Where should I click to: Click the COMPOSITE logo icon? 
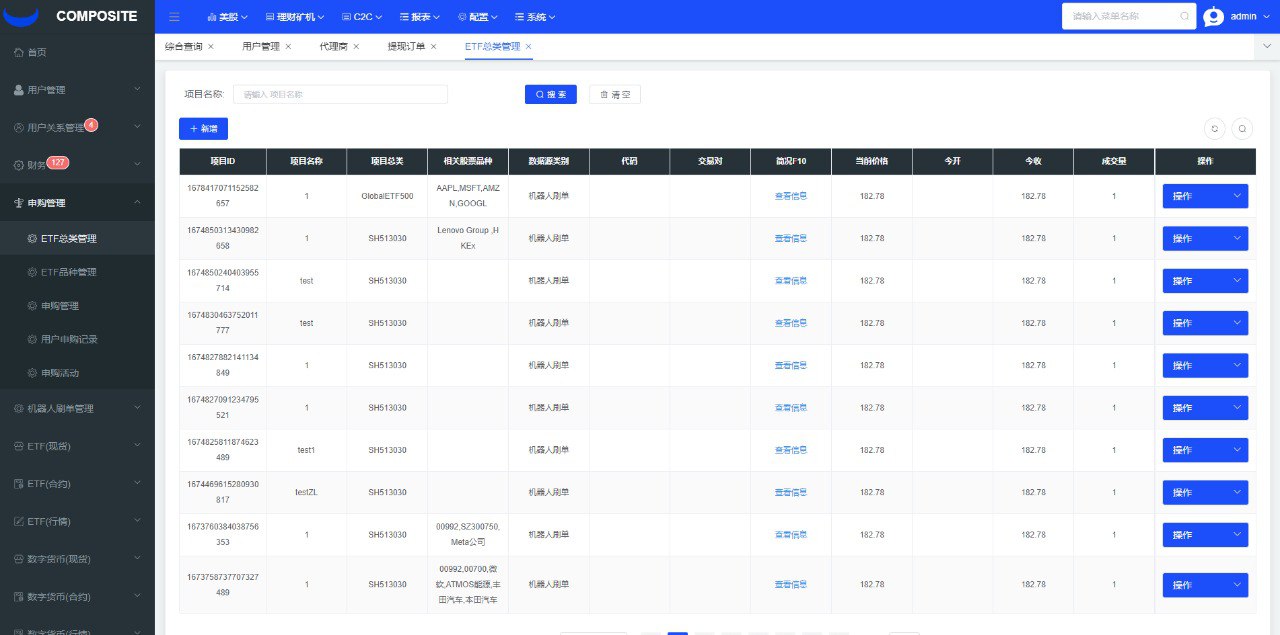(22, 15)
